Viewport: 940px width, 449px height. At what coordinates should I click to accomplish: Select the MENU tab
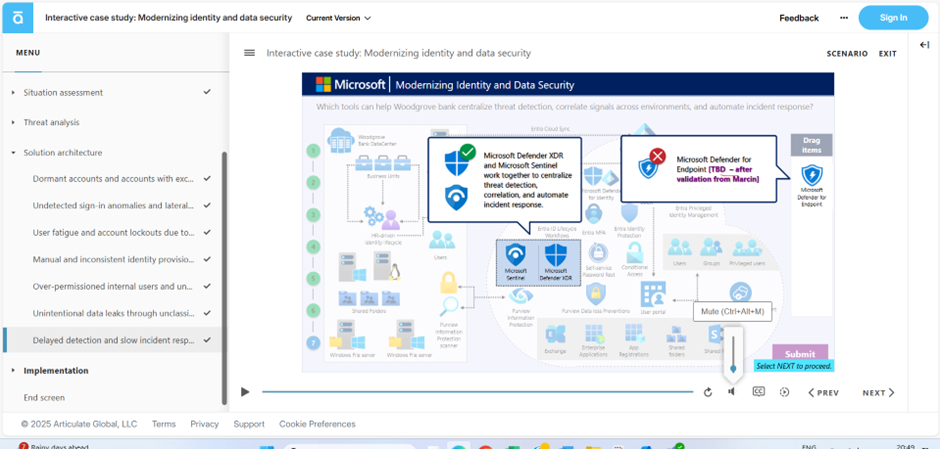tap(28, 53)
